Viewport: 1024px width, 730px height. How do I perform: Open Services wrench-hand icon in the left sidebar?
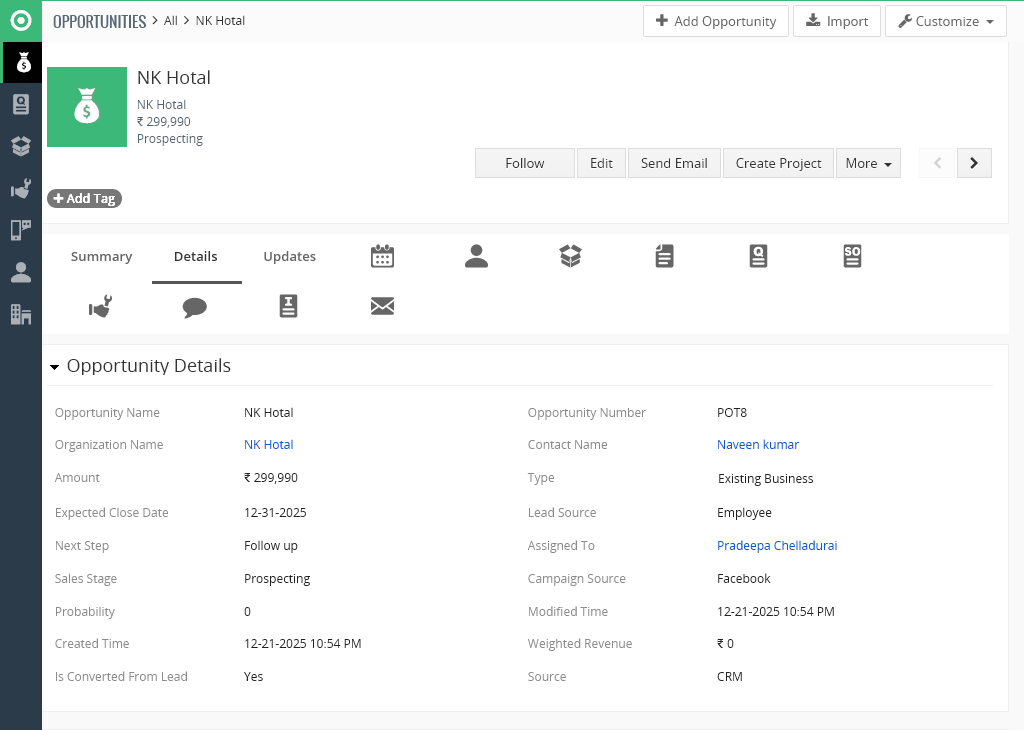click(x=21, y=189)
